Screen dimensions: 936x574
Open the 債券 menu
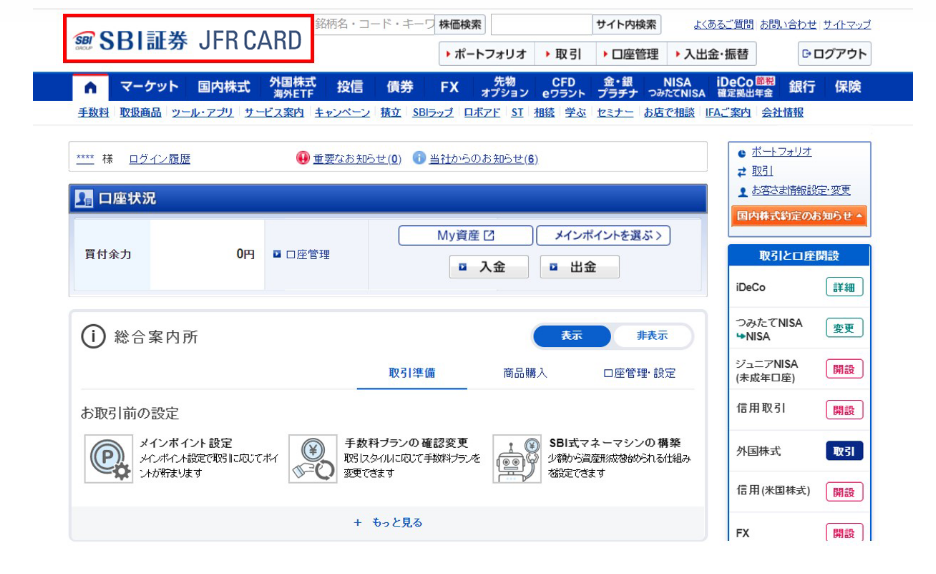(x=399, y=87)
